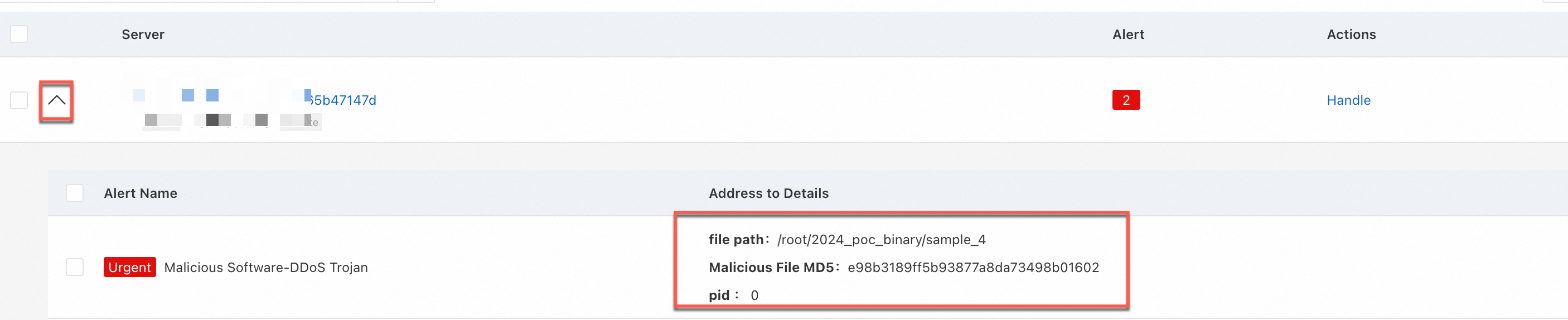Click the Server column header
The width and height of the screenshot is (1568, 320).
coord(143,35)
